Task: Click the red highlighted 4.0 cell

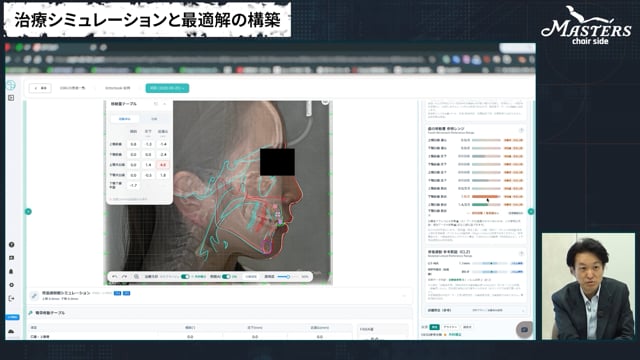Action: pyautogui.click(x=163, y=165)
